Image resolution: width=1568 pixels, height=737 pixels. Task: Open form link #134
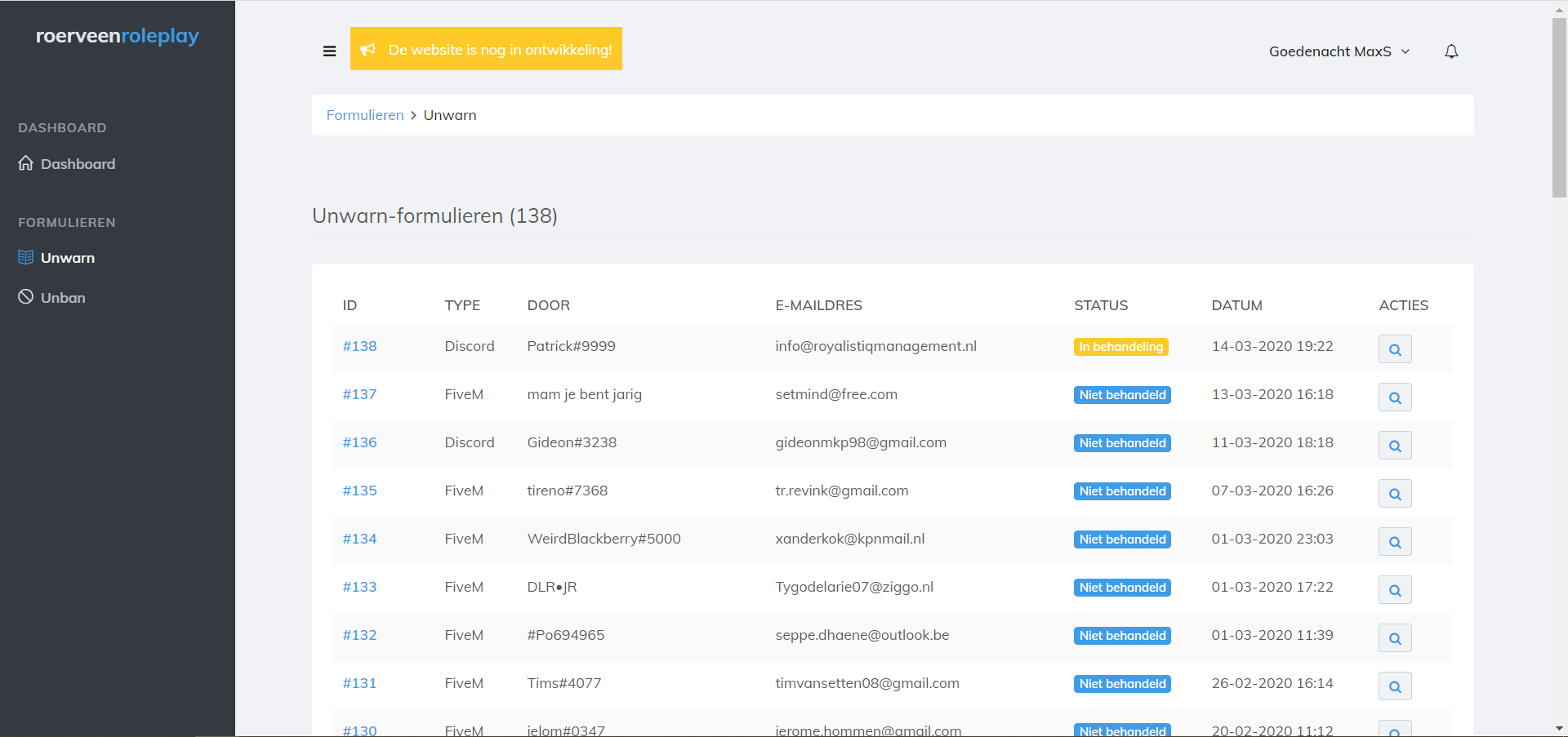359,539
